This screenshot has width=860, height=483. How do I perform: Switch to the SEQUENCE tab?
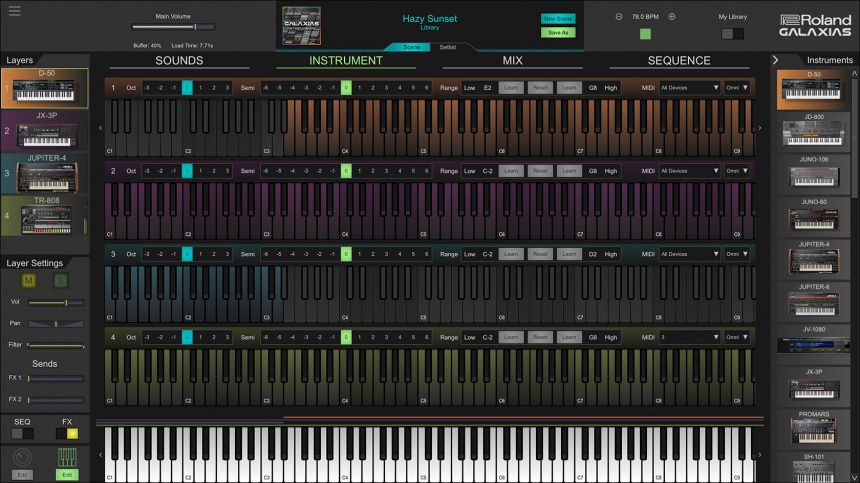click(679, 61)
